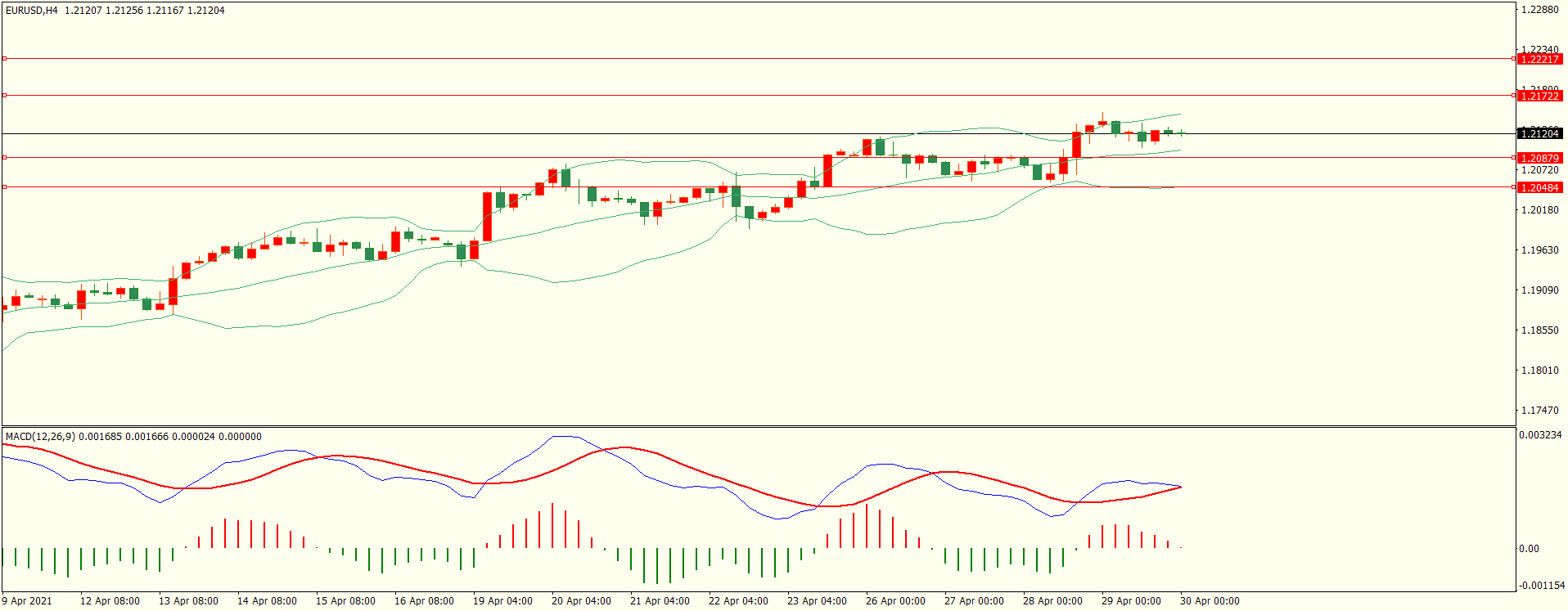
Task: Click the 26 Apr 00:00 date label
Action: [895, 601]
